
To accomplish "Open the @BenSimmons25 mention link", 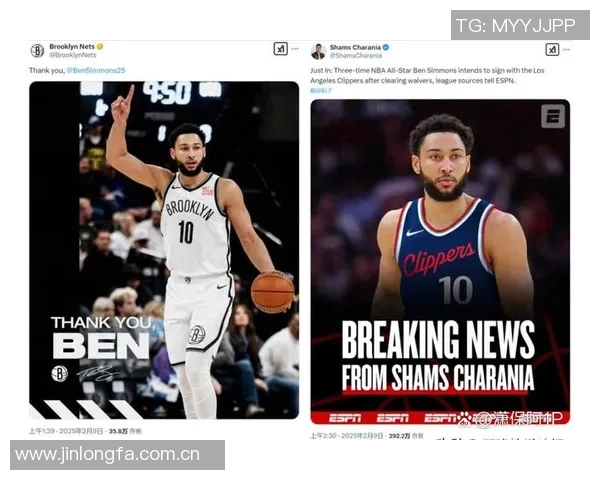I will [x=96, y=70].
